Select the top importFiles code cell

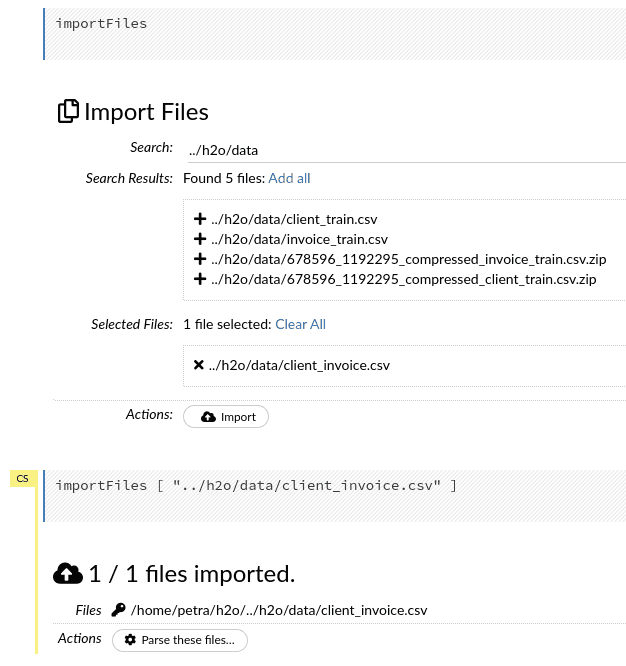tap(335, 34)
